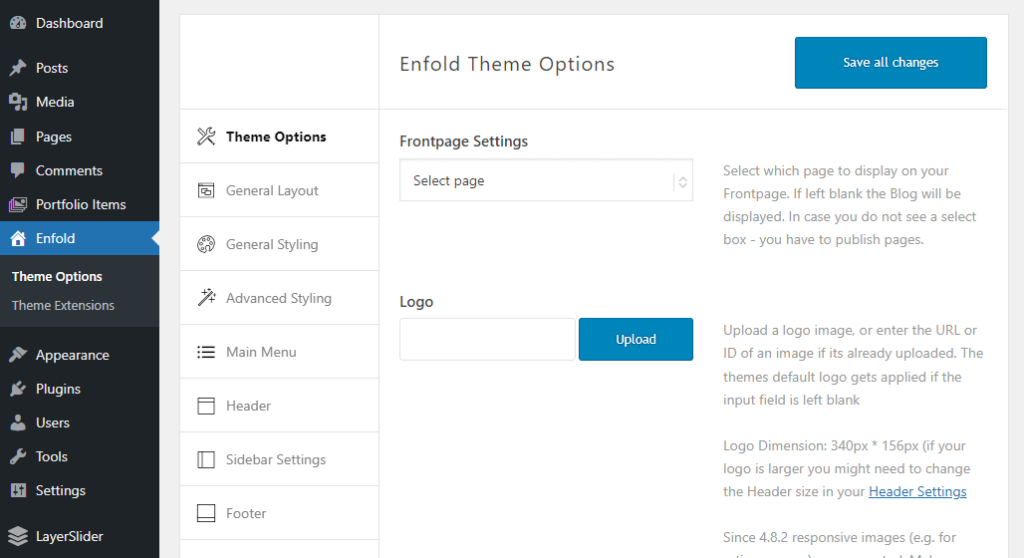
Task: Click the Logo URL input field
Action: pyautogui.click(x=487, y=339)
